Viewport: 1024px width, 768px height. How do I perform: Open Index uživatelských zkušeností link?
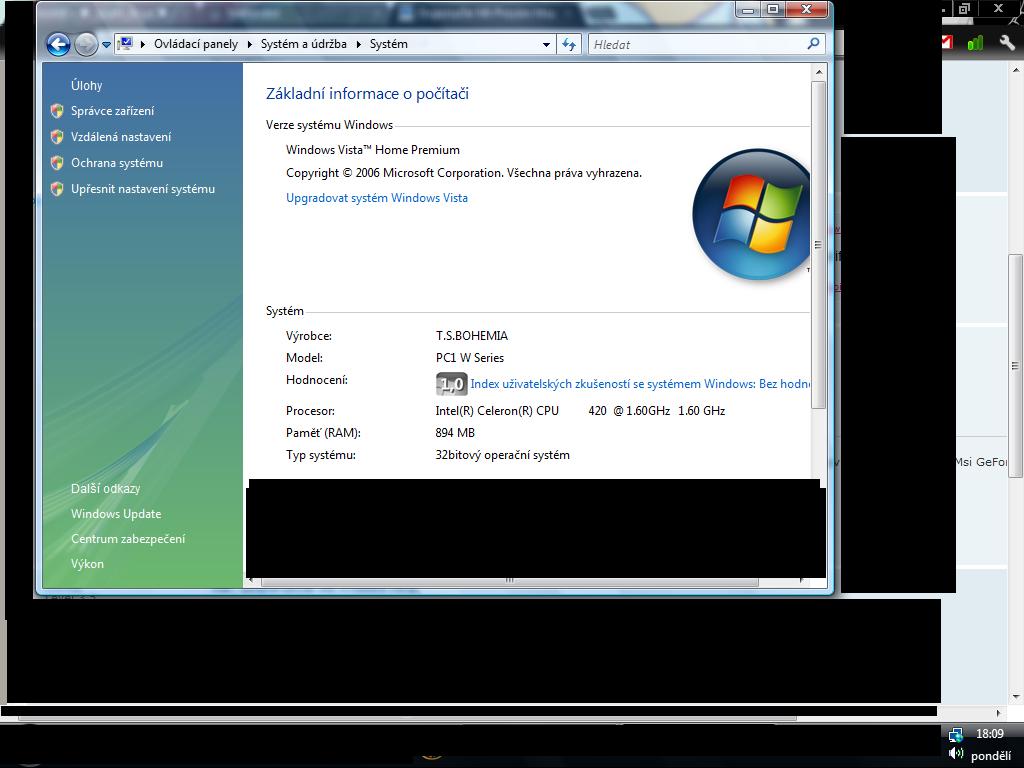coord(640,384)
